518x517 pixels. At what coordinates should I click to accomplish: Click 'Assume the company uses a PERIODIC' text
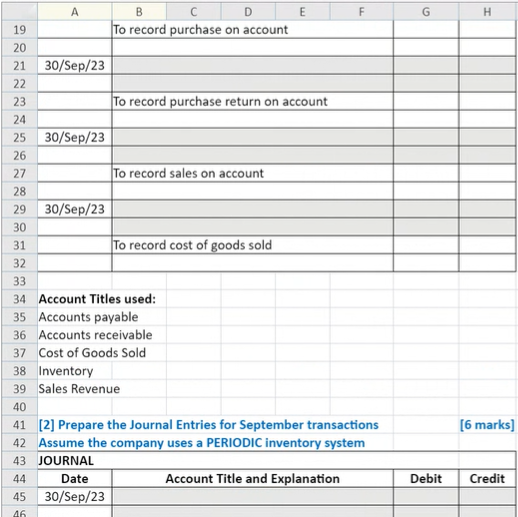click(201, 443)
